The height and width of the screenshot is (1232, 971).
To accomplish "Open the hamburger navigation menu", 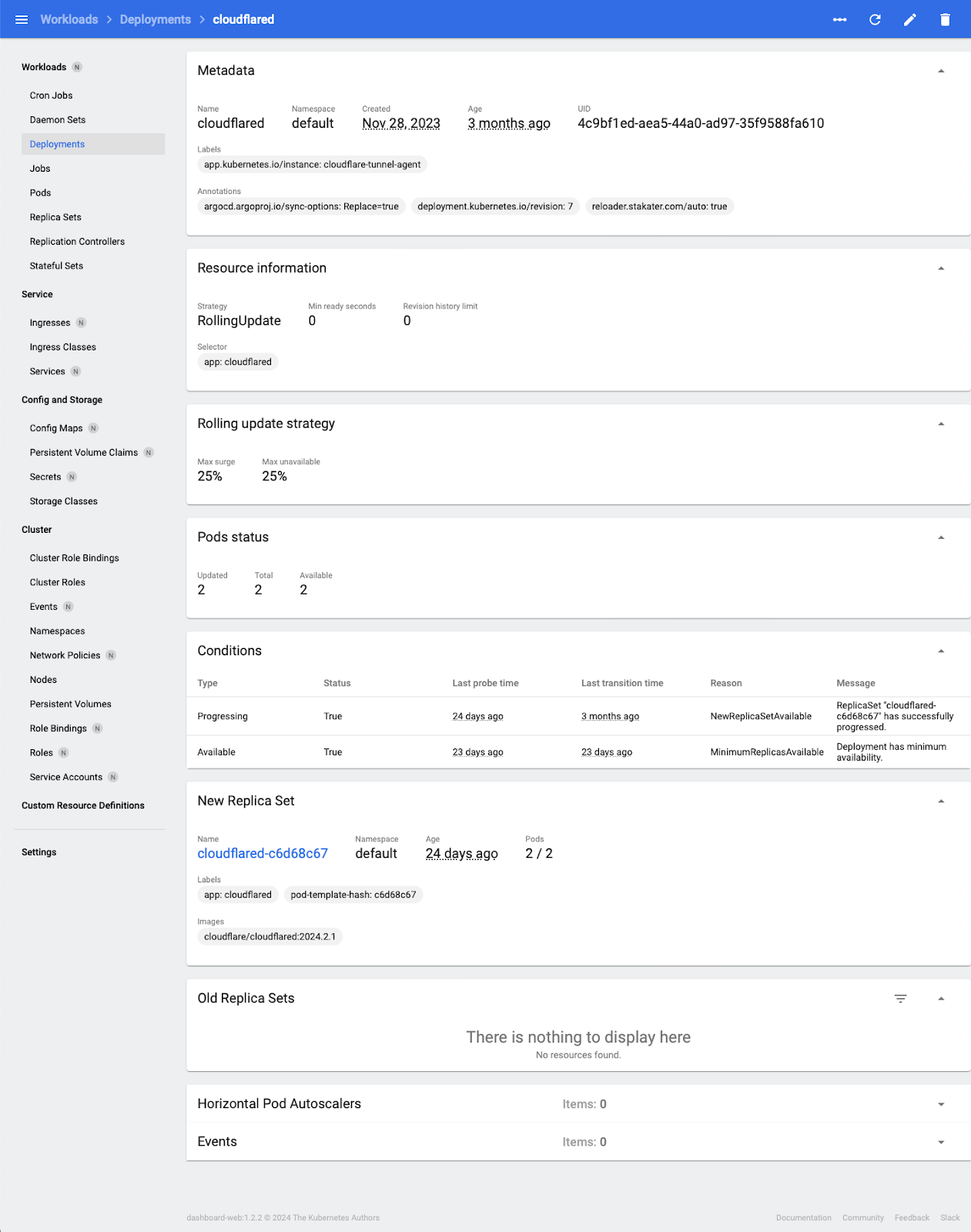I will pyautogui.click(x=22, y=19).
